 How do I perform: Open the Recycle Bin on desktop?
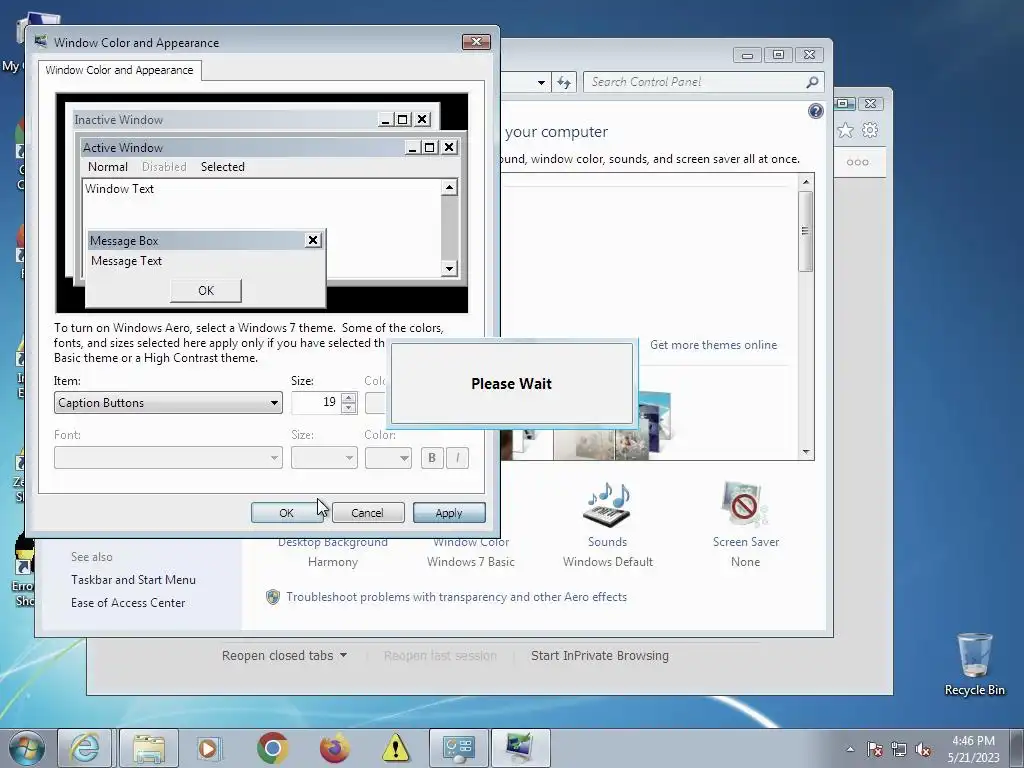point(974,664)
